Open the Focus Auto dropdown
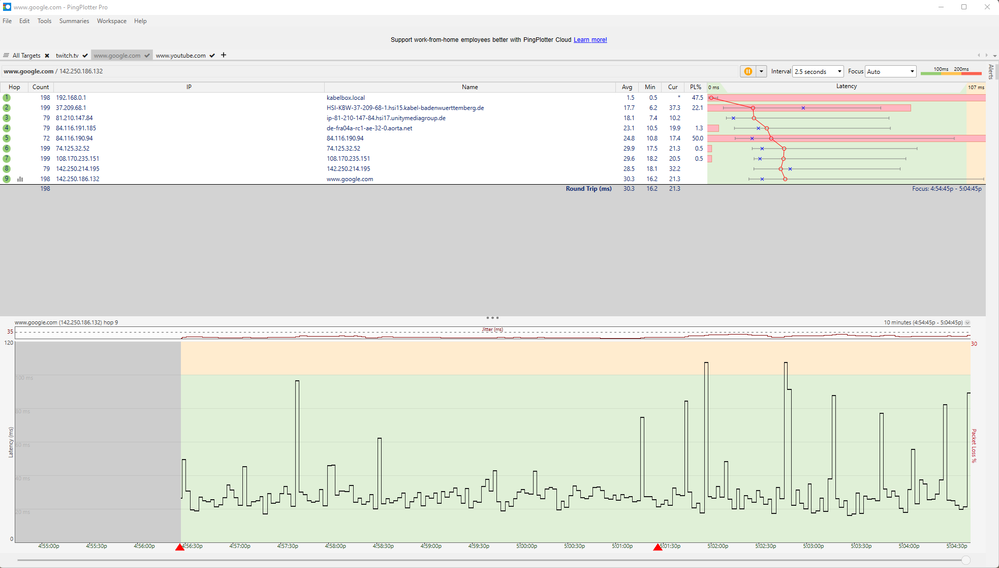 [891, 71]
